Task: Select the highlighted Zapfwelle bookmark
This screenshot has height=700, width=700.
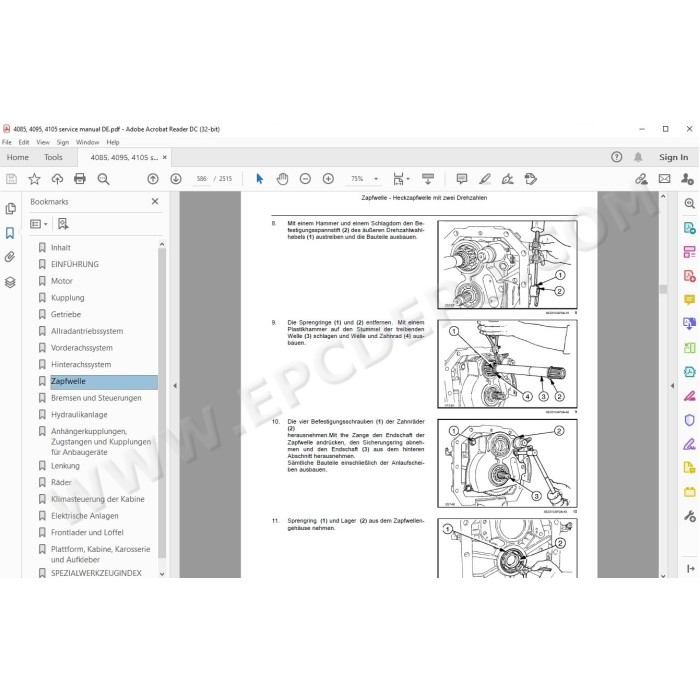Action: coord(104,381)
